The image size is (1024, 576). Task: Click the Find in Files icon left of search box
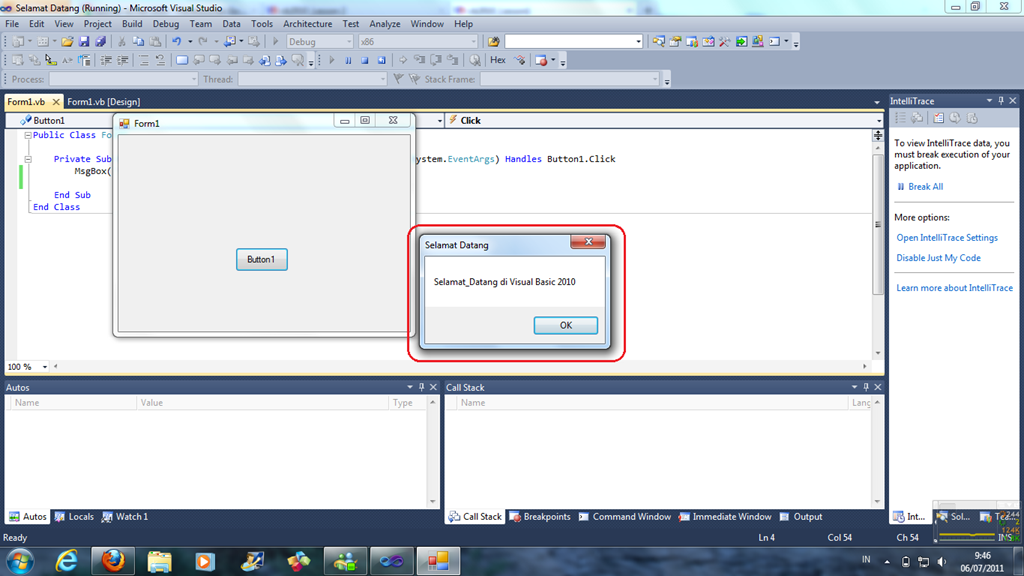(494, 42)
